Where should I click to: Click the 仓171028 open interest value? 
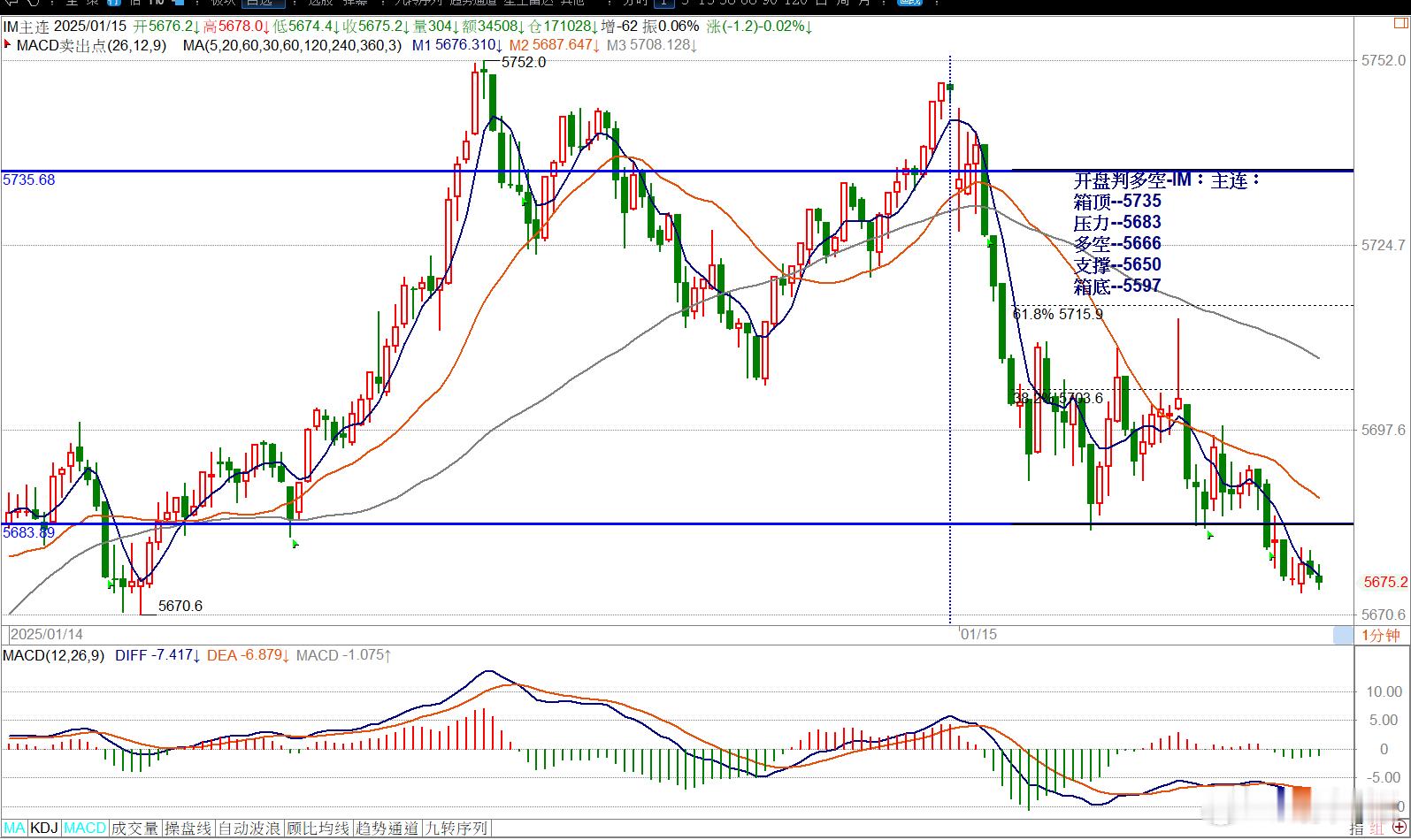click(561, 27)
